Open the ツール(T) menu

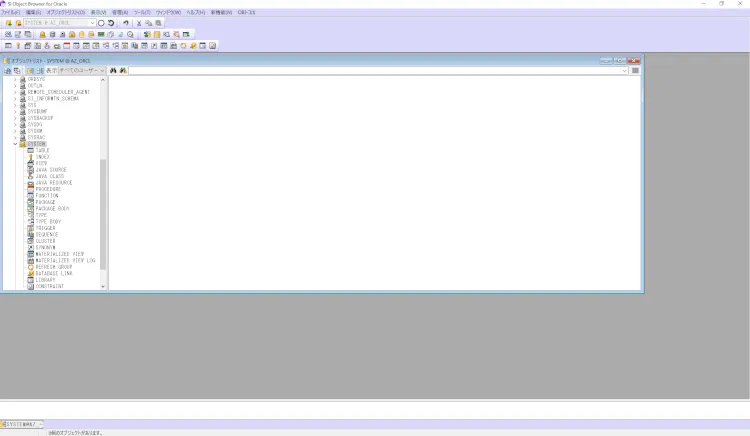pyautogui.click(x=142, y=12)
